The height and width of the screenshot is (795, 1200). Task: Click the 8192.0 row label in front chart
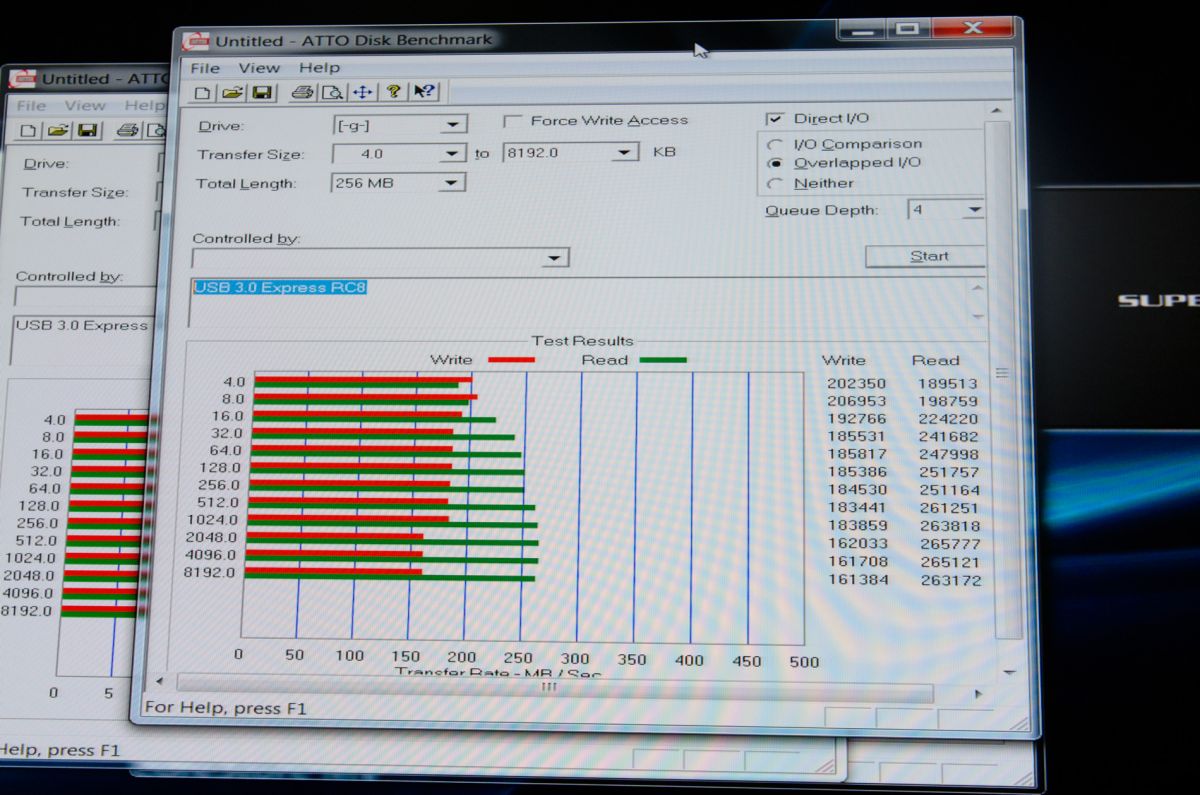(211, 573)
